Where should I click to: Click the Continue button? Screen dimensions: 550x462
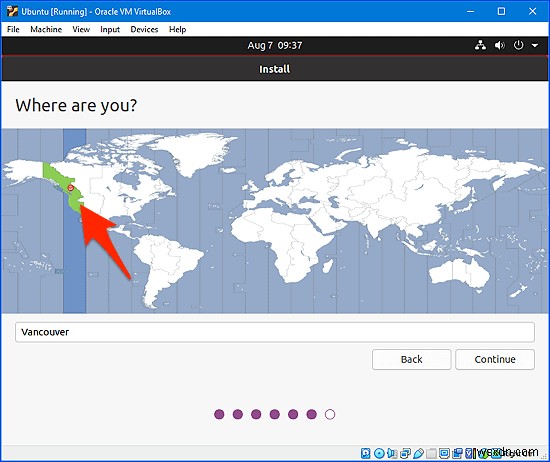click(x=495, y=359)
